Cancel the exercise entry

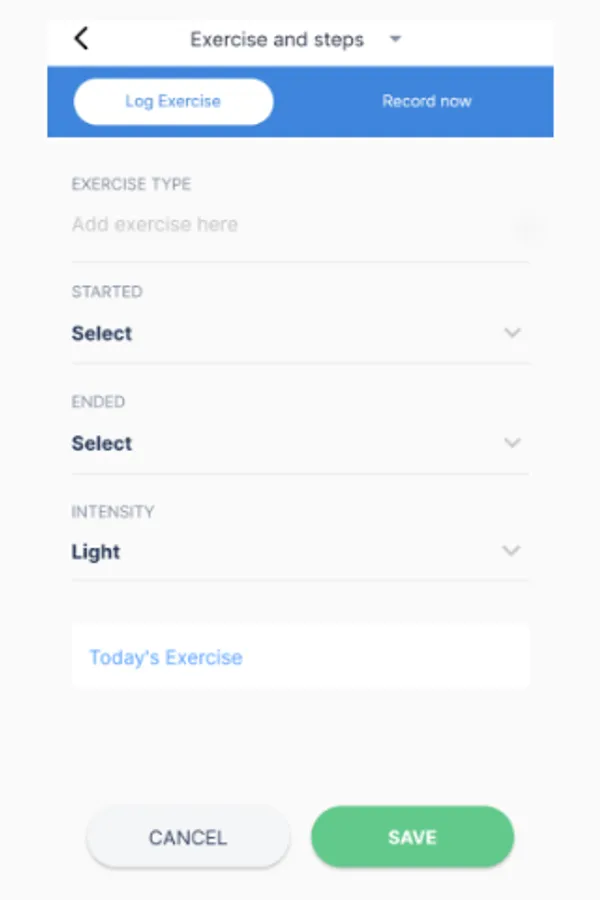188,837
